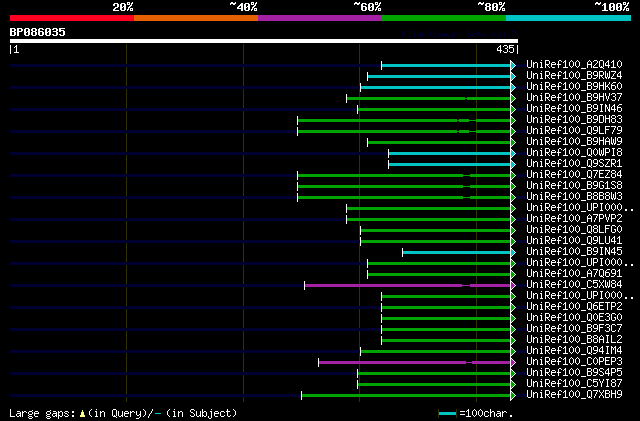The image size is (640, 421).
Task: Click the "Large gaps" legend text
Action: [x=42, y=413]
